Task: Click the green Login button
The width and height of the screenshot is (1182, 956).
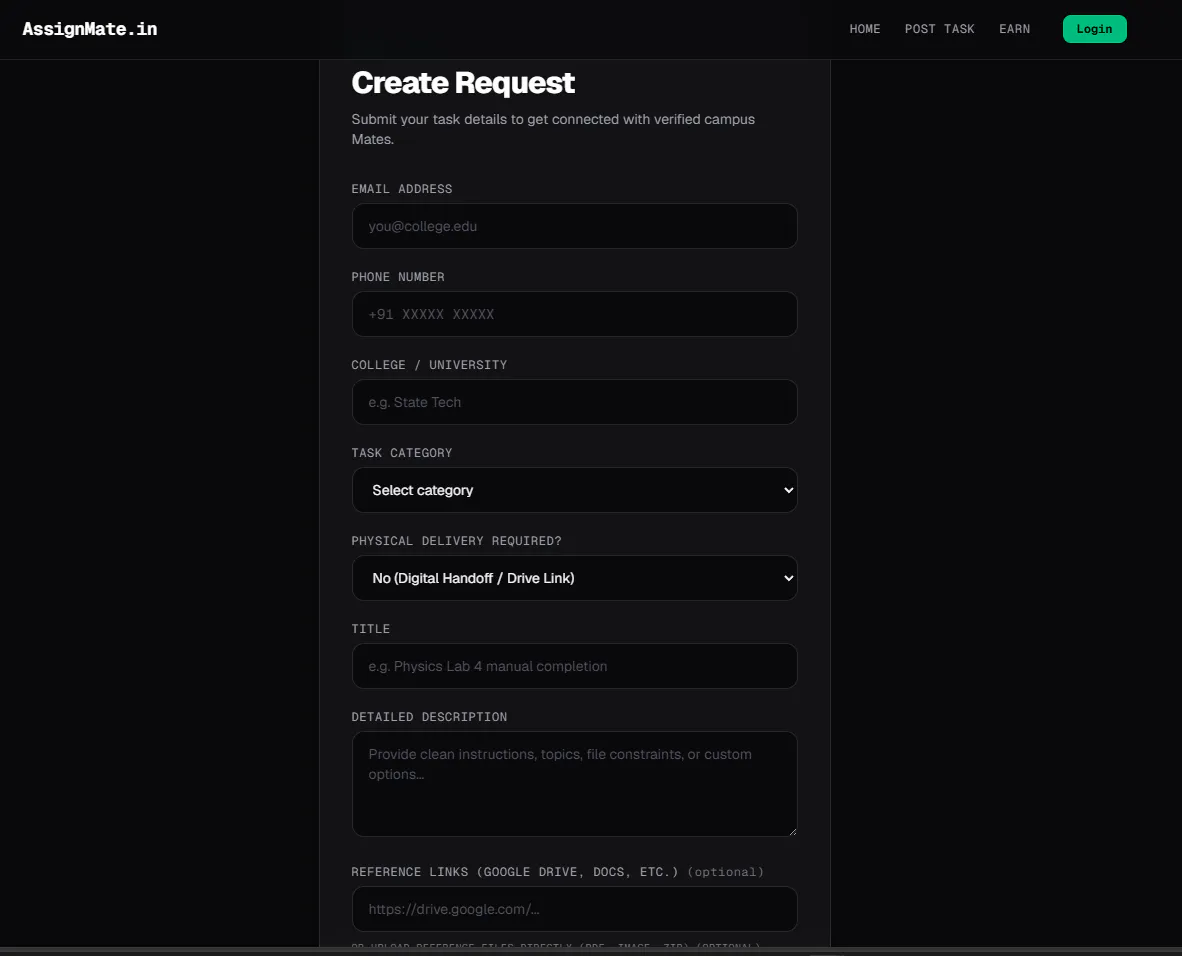Action: 1094,29
